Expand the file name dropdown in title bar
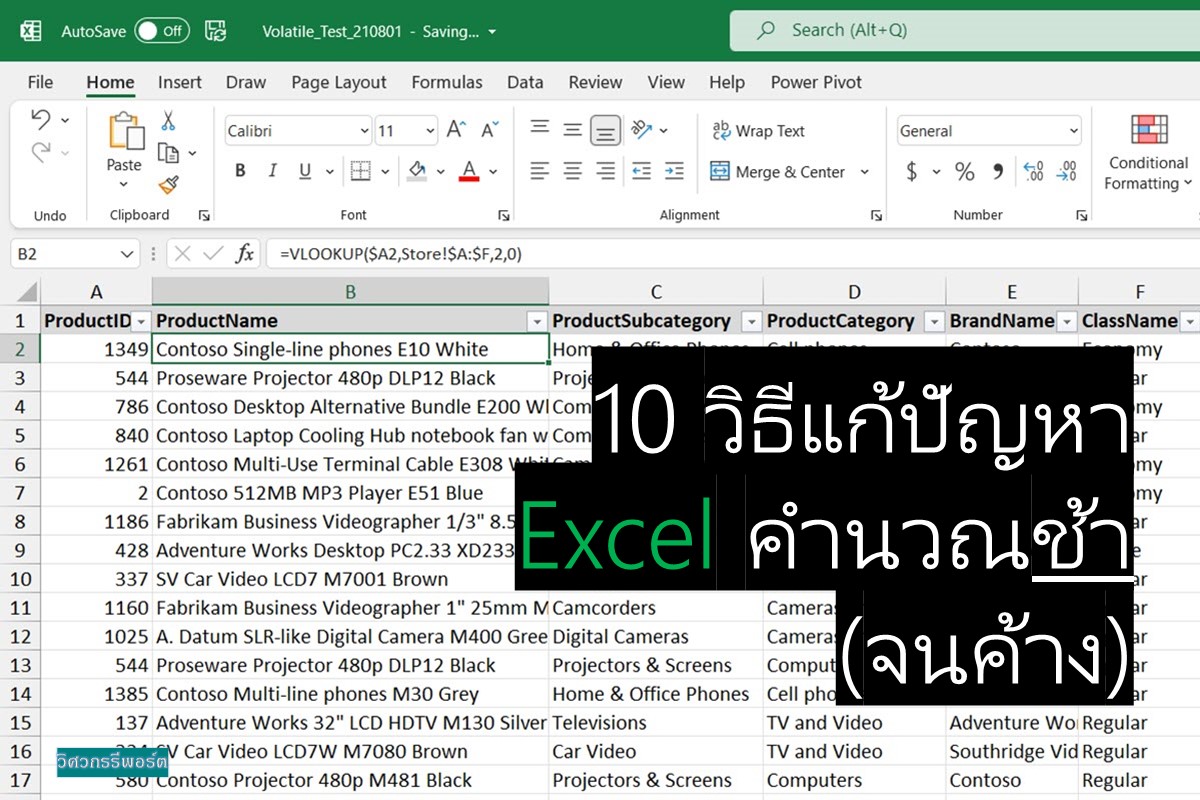 pyautogui.click(x=491, y=32)
